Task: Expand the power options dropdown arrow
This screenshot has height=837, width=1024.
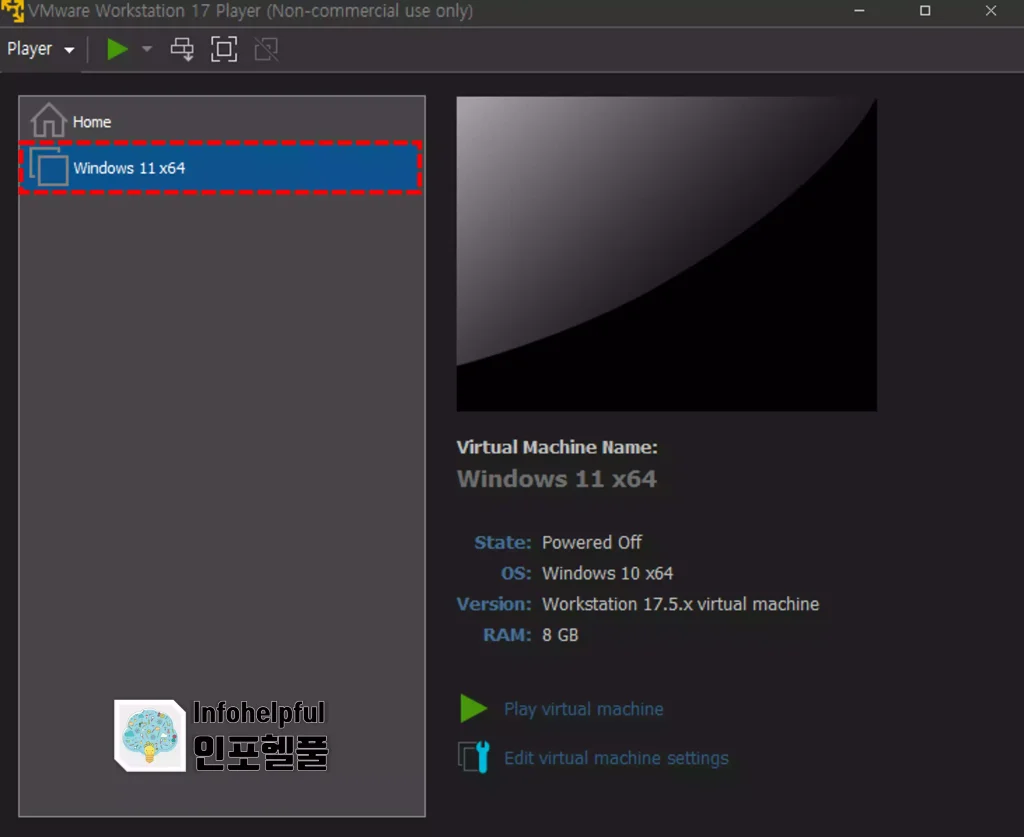Action: coord(147,49)
